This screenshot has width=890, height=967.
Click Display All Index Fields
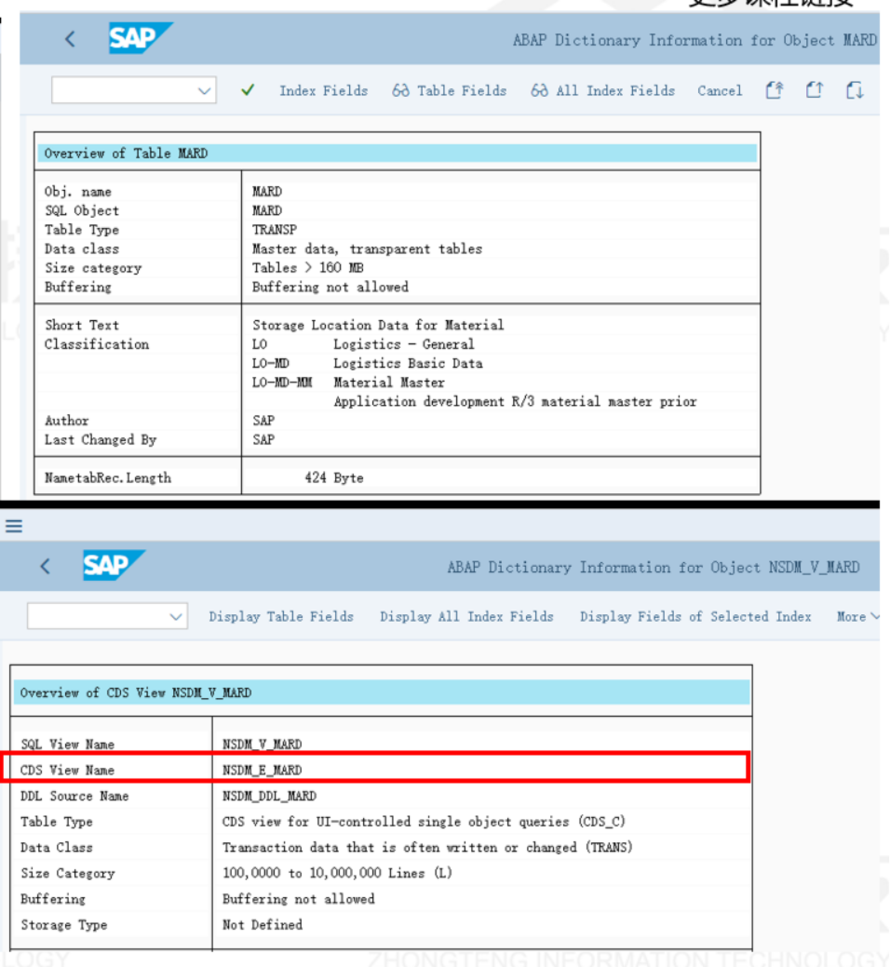click(x=466, y=617)
